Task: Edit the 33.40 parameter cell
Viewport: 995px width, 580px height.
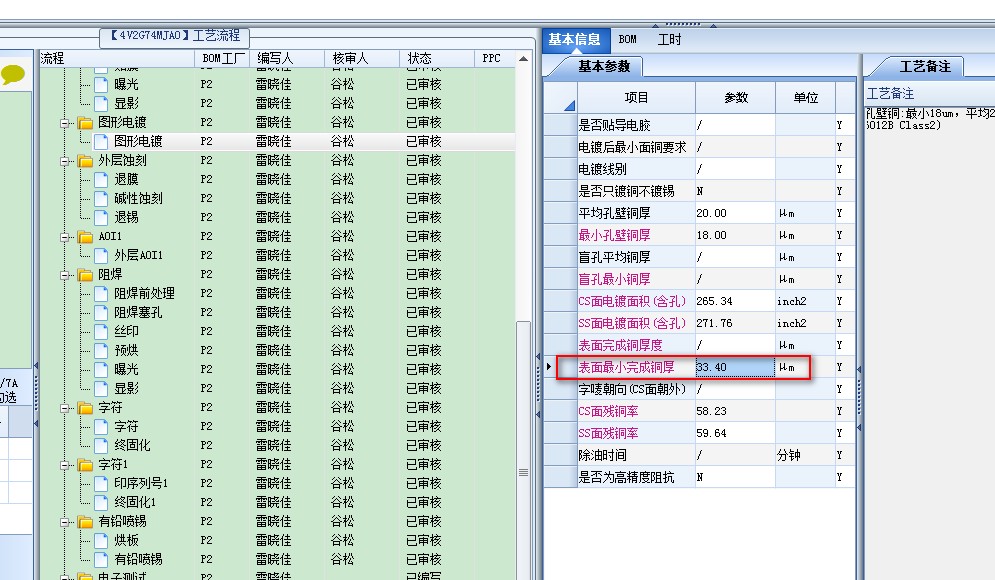Action: pyautogui.click(x=735, y=367)
